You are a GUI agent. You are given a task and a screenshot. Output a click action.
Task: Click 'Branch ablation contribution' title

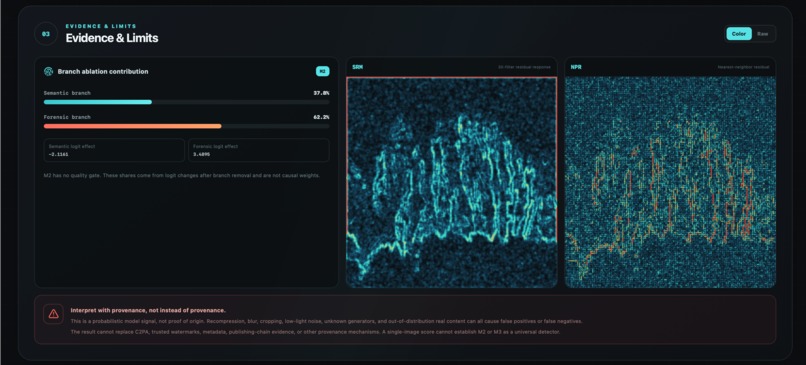tap(103, 71)
